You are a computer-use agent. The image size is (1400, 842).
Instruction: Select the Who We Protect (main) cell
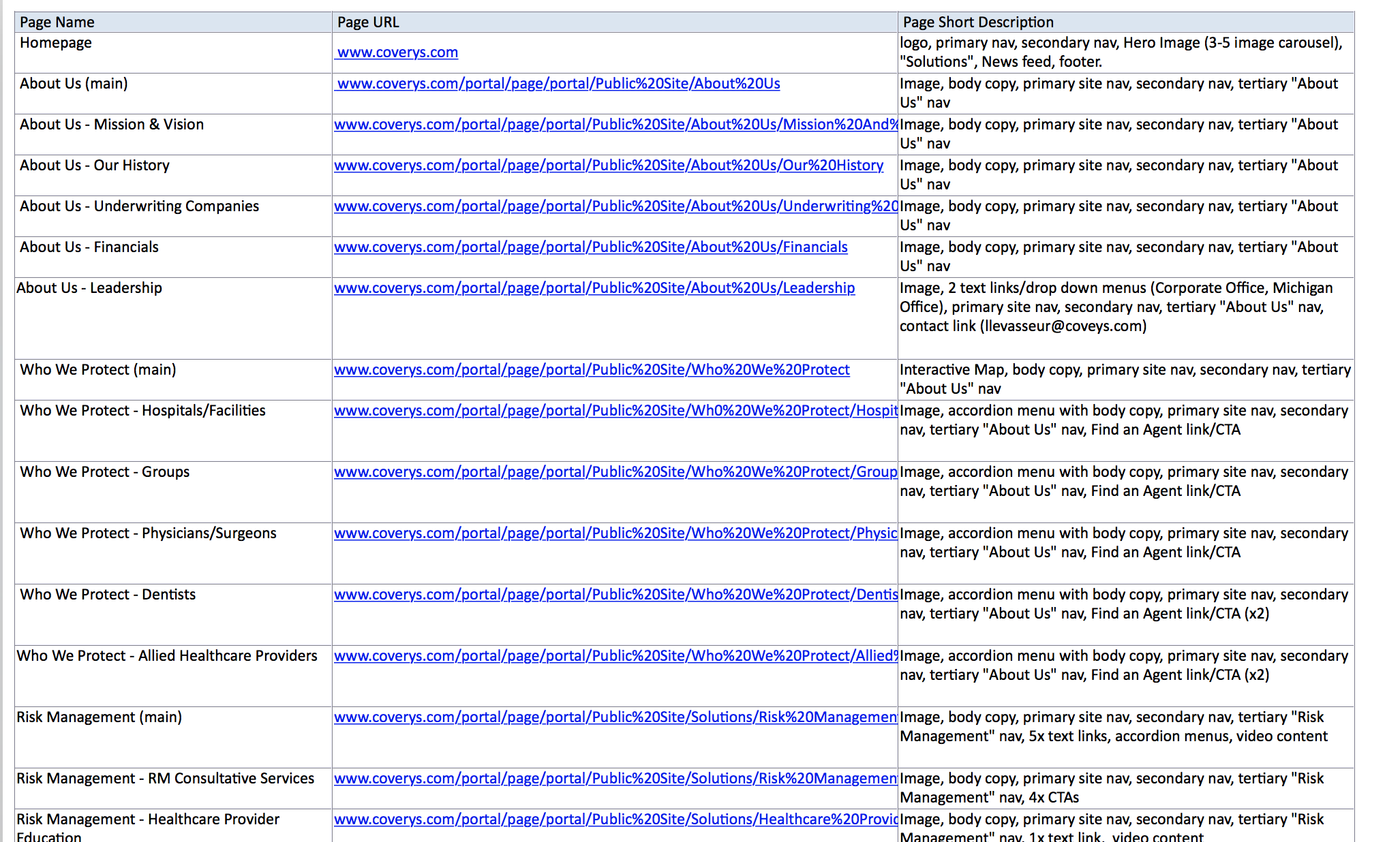click(173, 379)
